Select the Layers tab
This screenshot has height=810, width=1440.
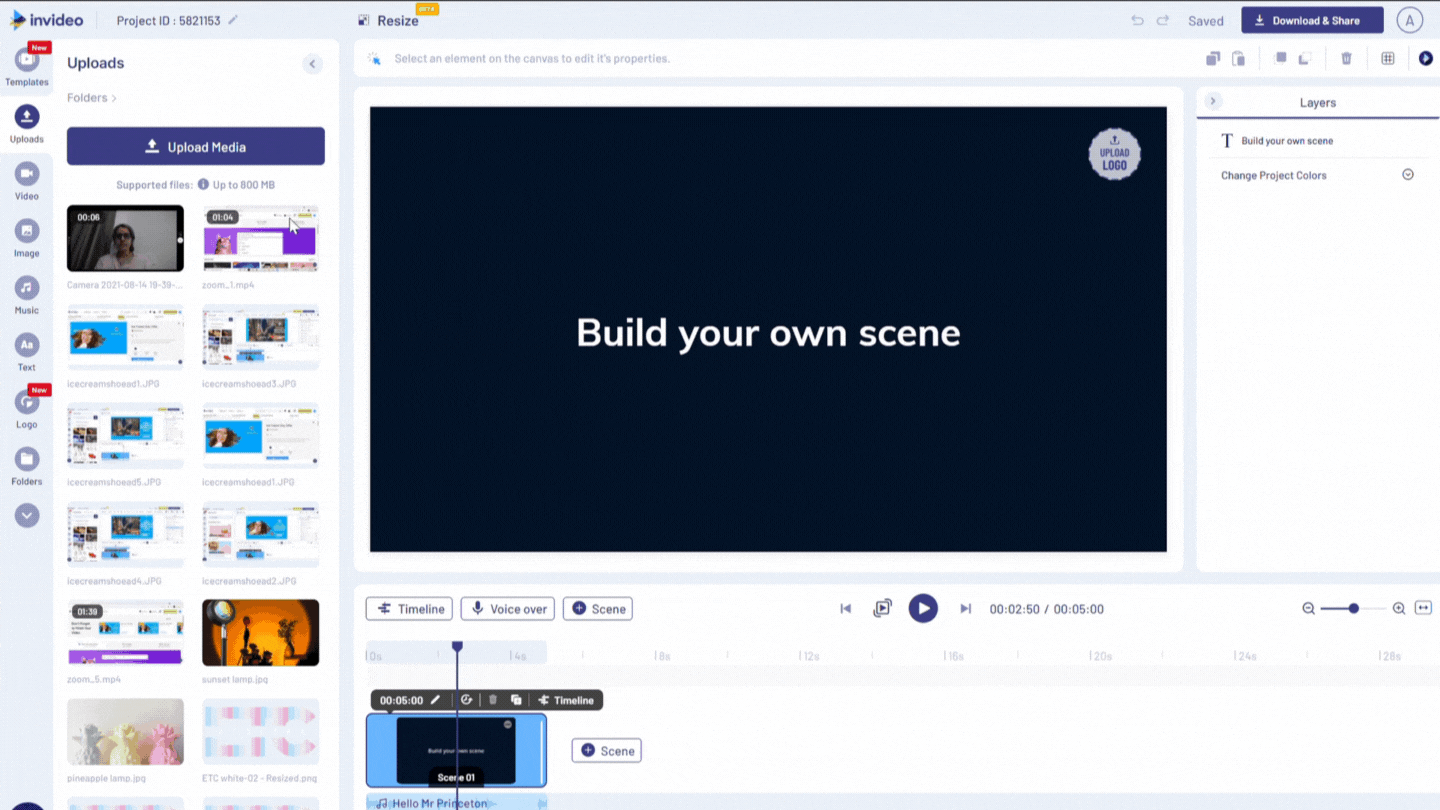pyautogui.click(x=1317, y=103)
